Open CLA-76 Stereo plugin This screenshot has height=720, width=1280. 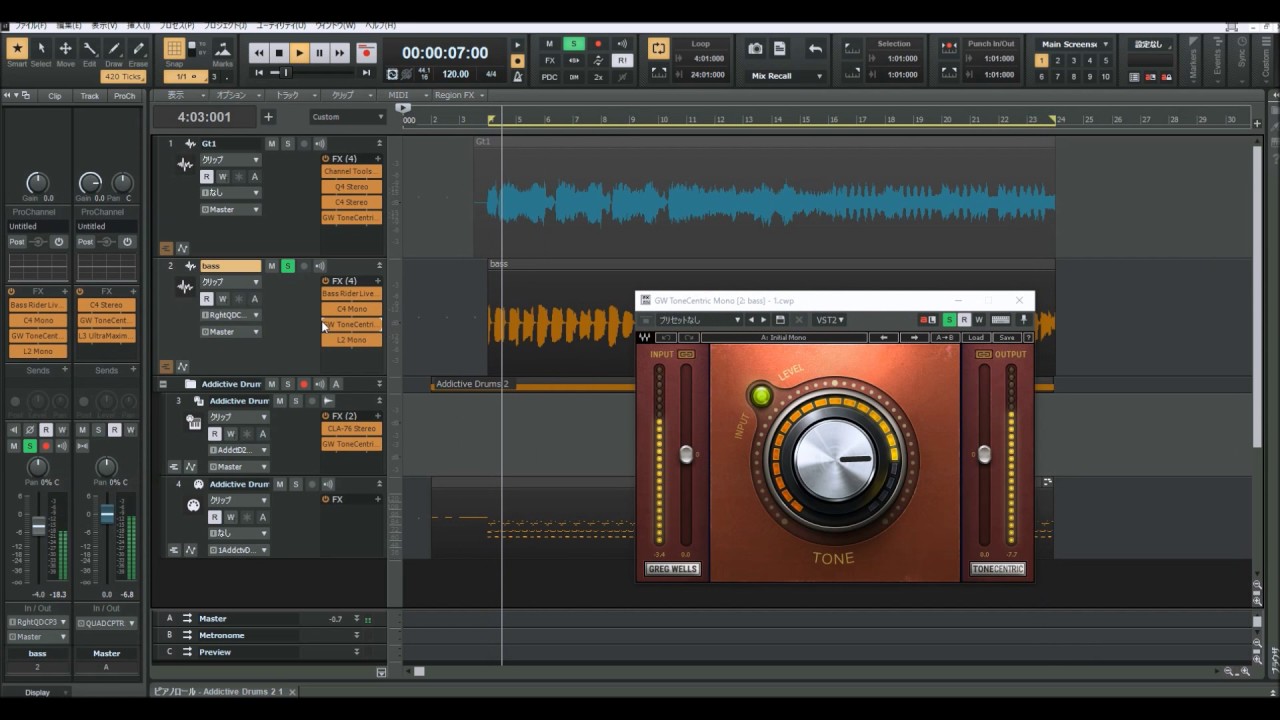351,428
